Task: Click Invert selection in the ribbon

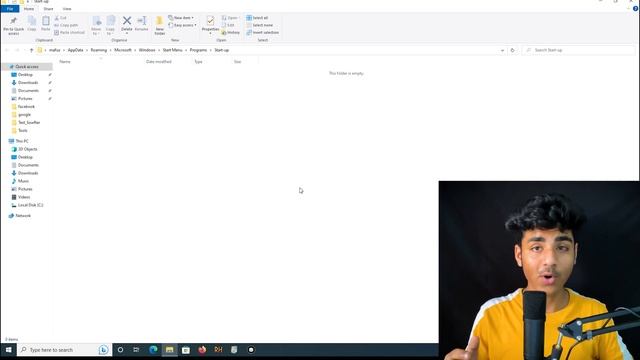Action: coord(262,33)
